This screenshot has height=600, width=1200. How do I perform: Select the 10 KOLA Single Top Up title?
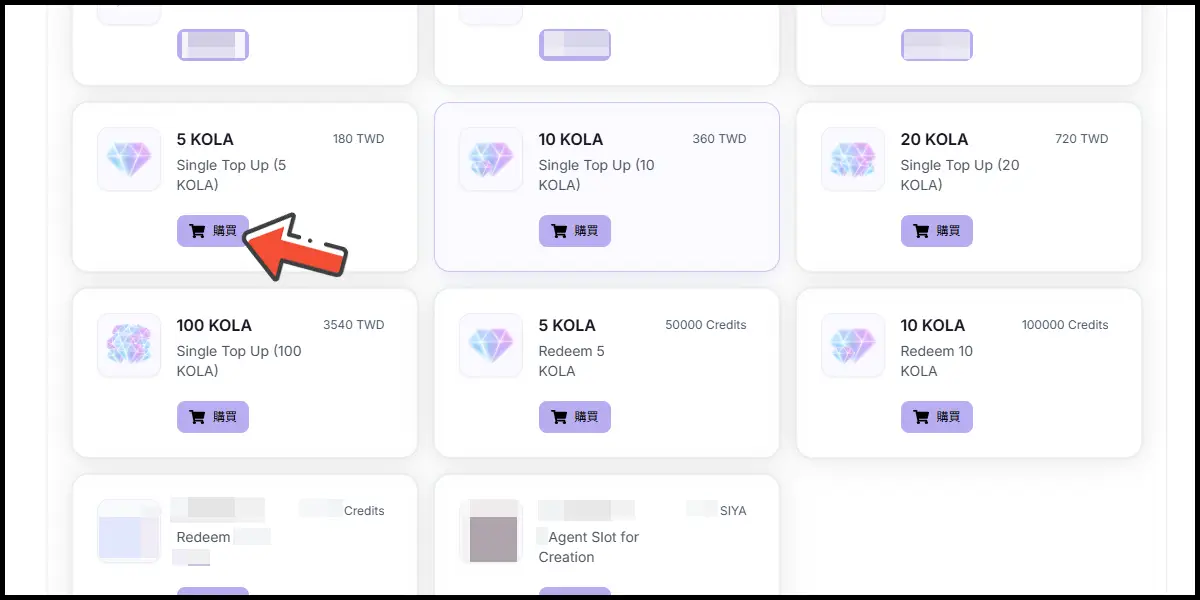click(x=571, y=139)
